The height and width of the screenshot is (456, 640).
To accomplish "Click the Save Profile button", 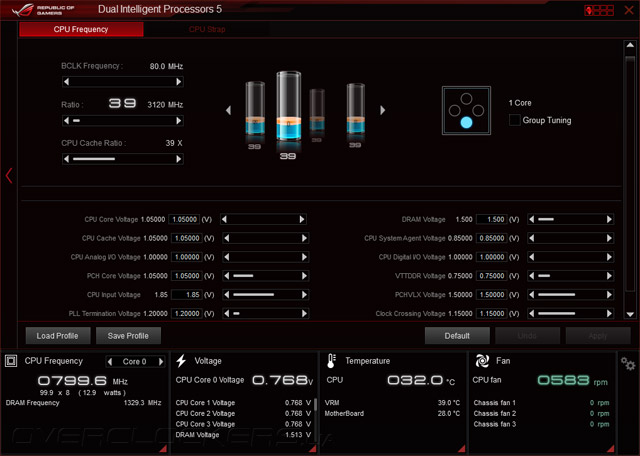I will coord(128,336).
